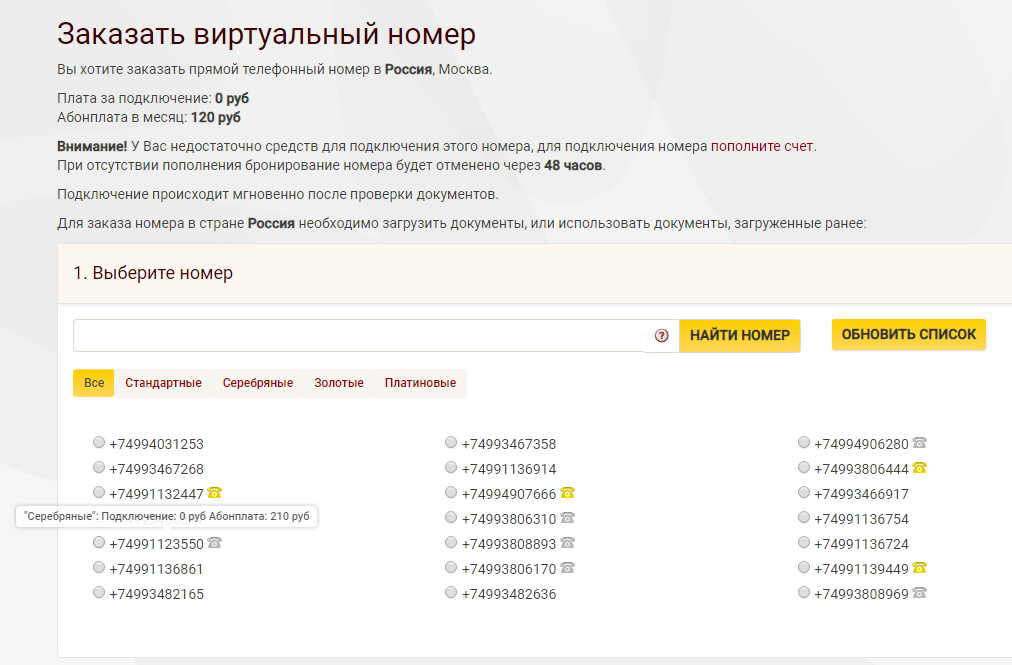Click the gold phone icon next to +74991132447
This screenshot has width=1012, height=665.
[x=215, y=493]
